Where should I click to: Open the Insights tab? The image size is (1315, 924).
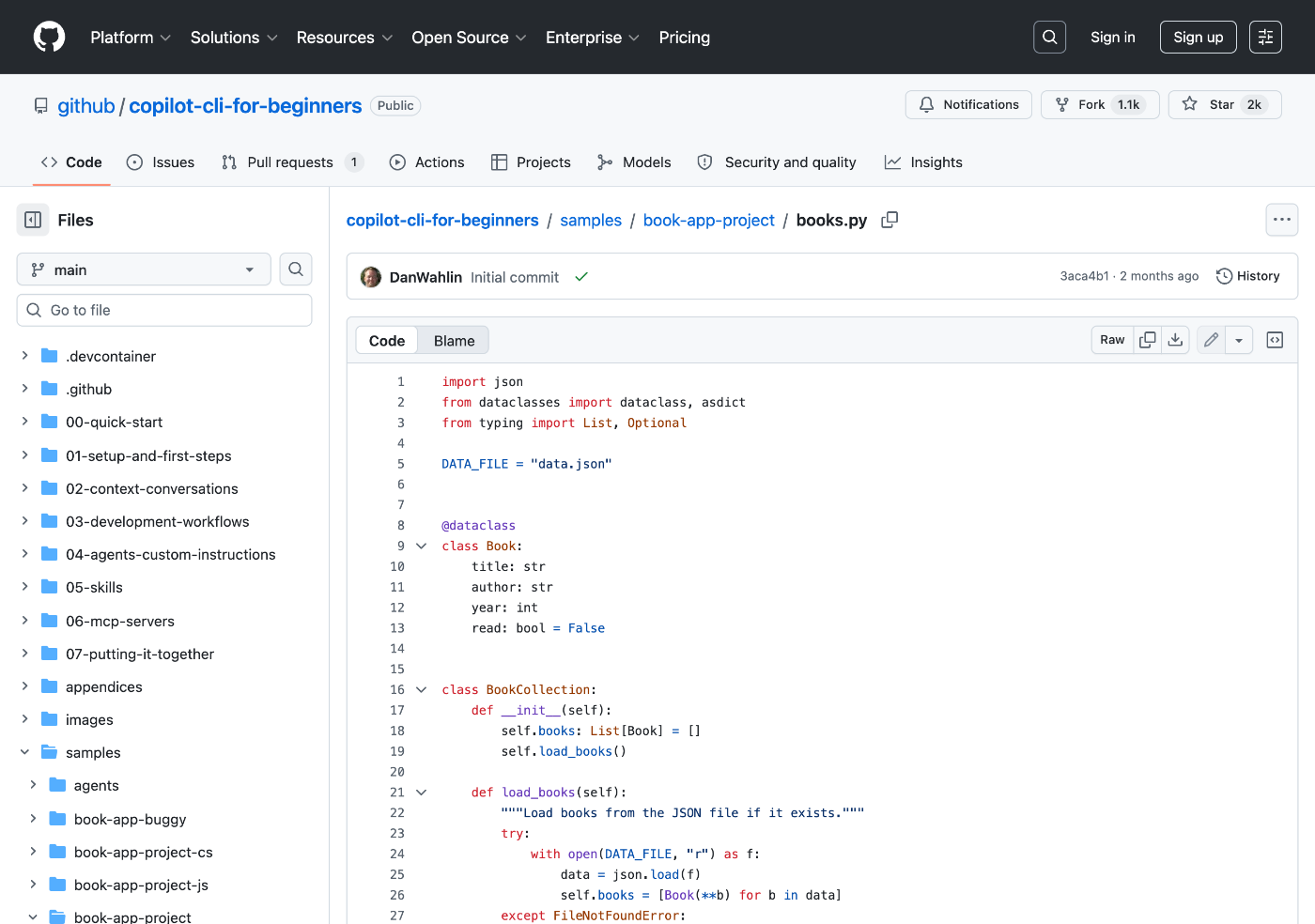[x=923, y=162]
